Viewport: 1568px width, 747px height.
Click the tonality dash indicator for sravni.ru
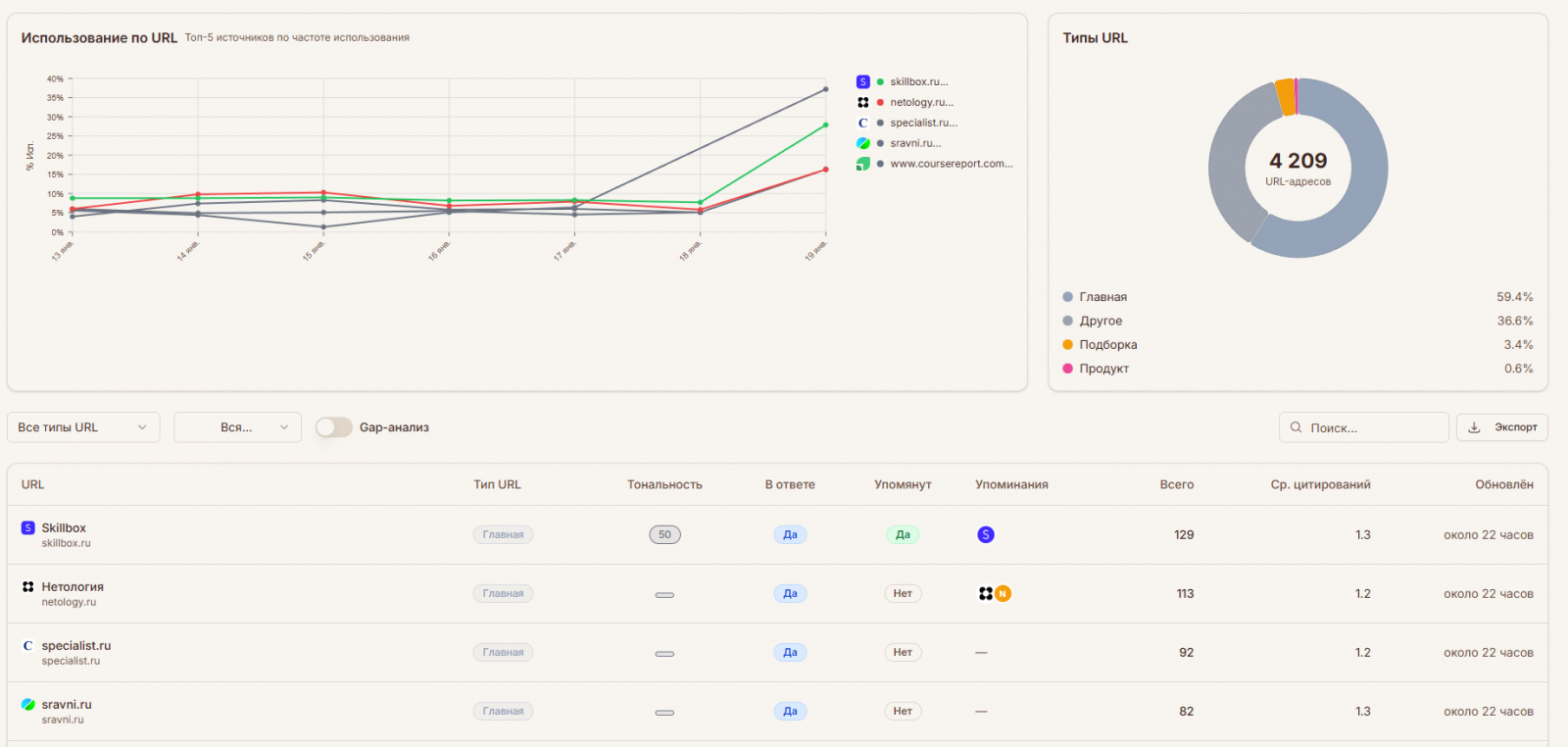[x=664, y=713]
